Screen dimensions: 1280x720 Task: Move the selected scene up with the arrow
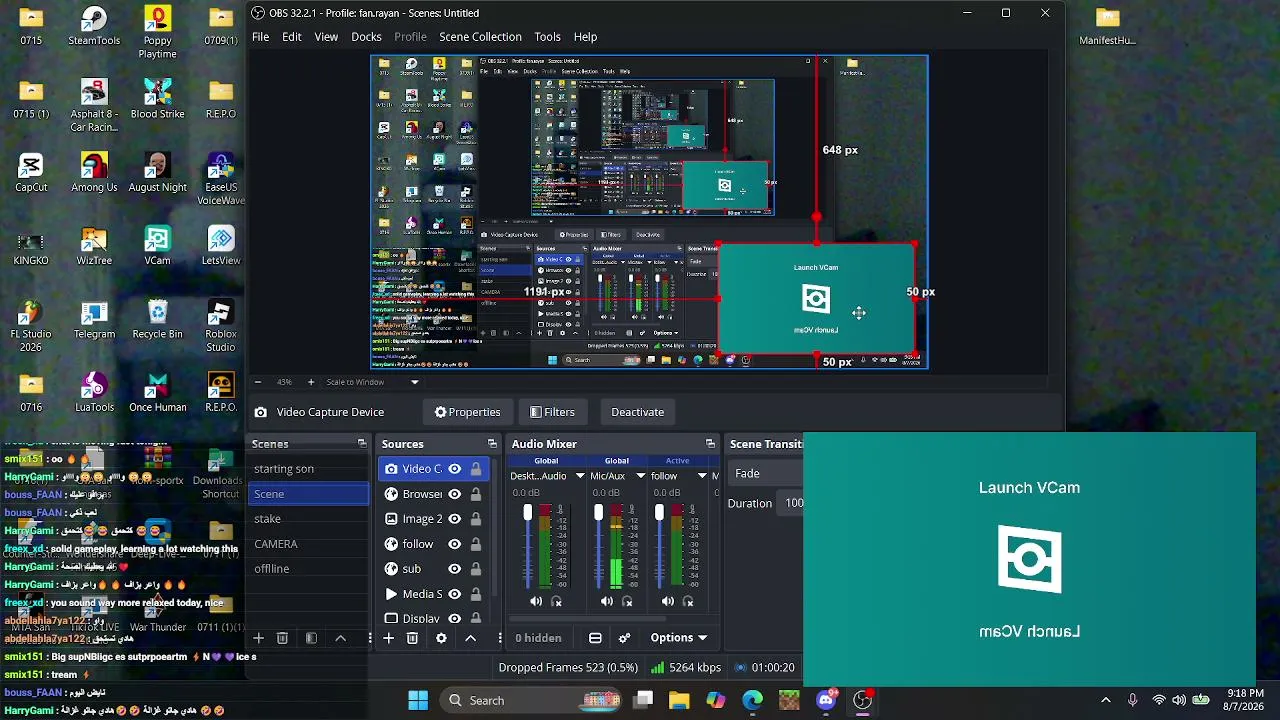tap(340, 638)
